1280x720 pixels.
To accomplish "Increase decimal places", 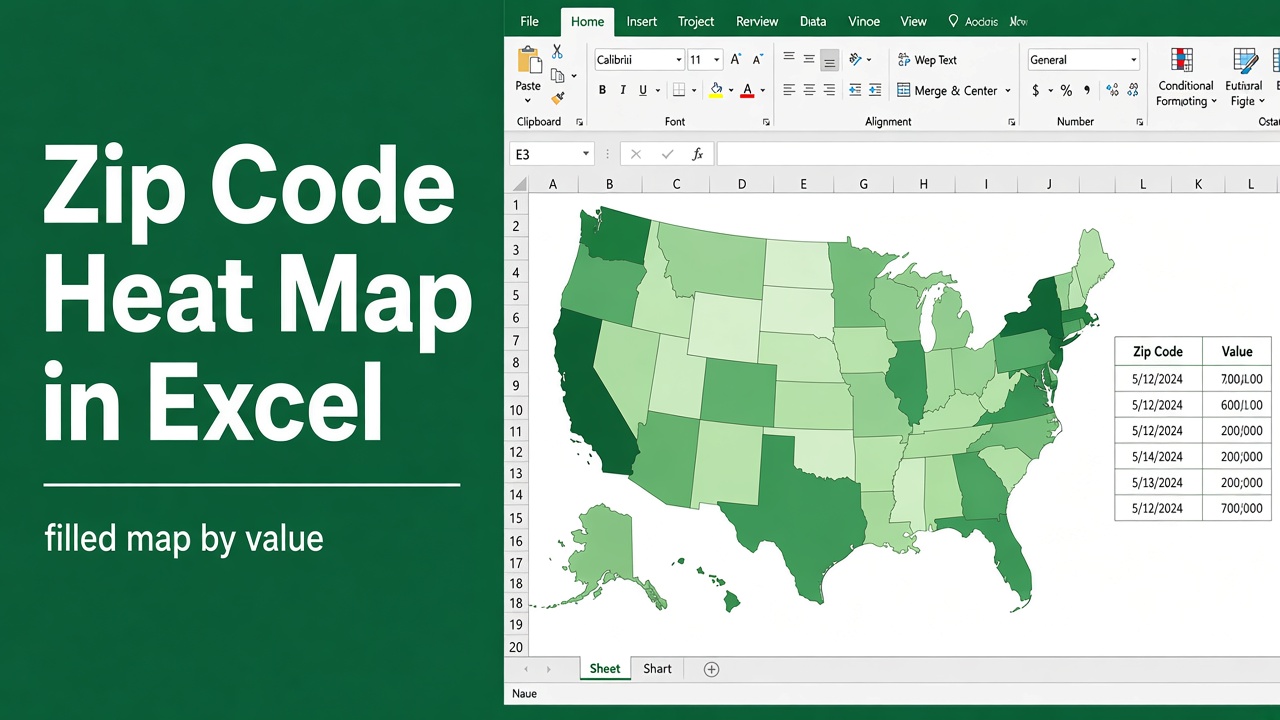I will 1113,90.
